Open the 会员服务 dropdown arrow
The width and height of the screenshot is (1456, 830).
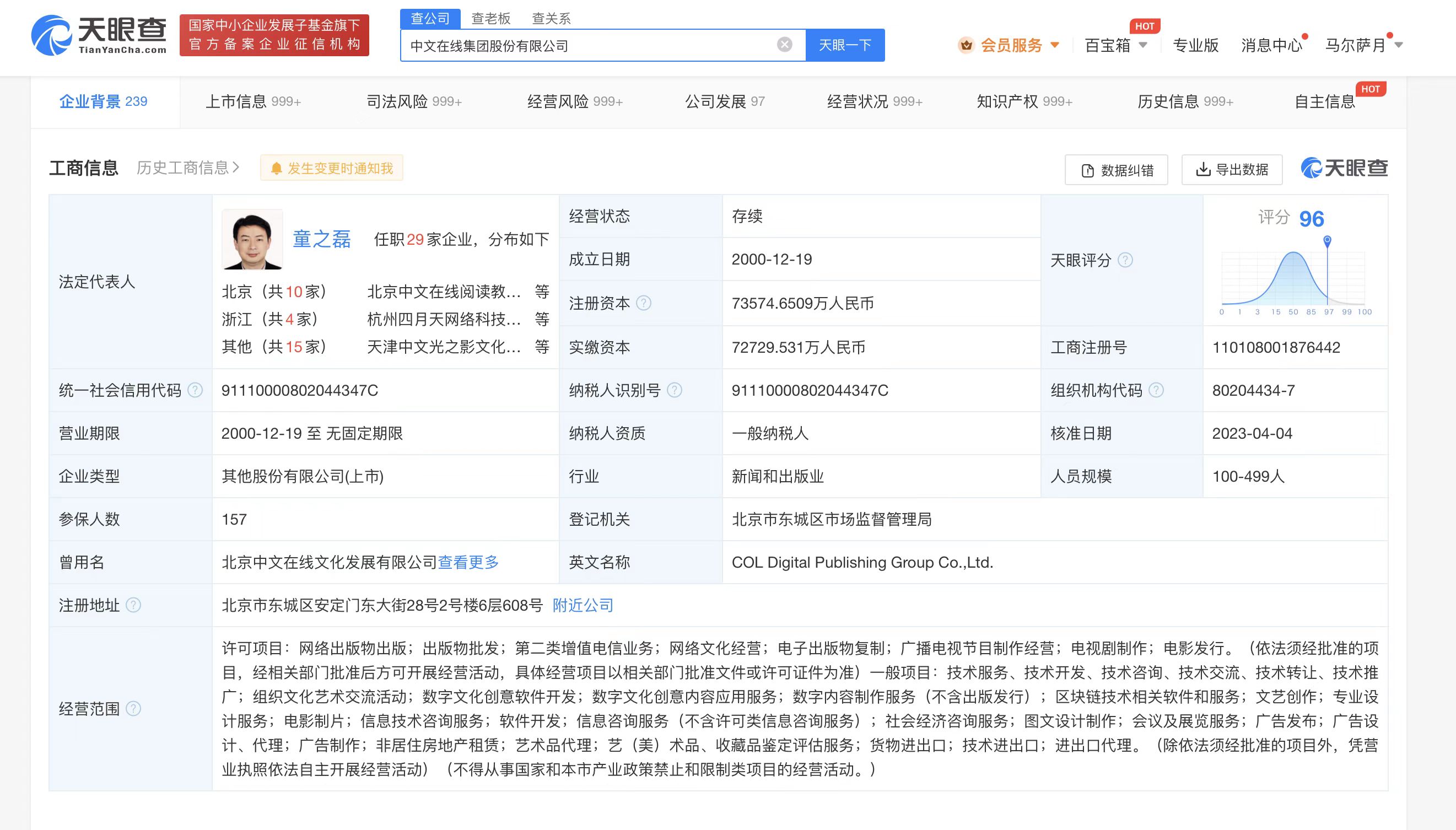(1054, 45)
